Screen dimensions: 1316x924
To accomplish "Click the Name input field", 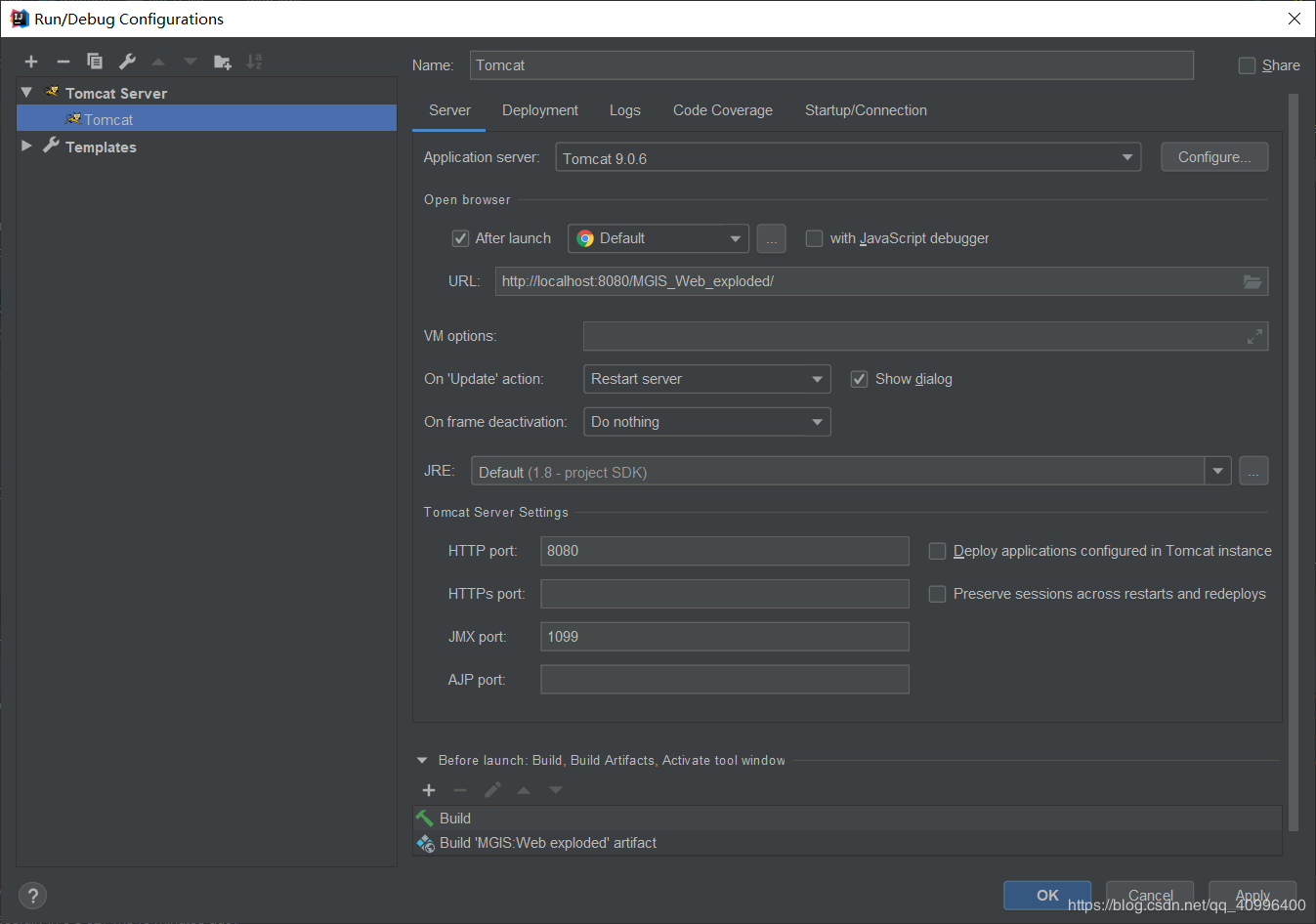I will tap(831, 65).
